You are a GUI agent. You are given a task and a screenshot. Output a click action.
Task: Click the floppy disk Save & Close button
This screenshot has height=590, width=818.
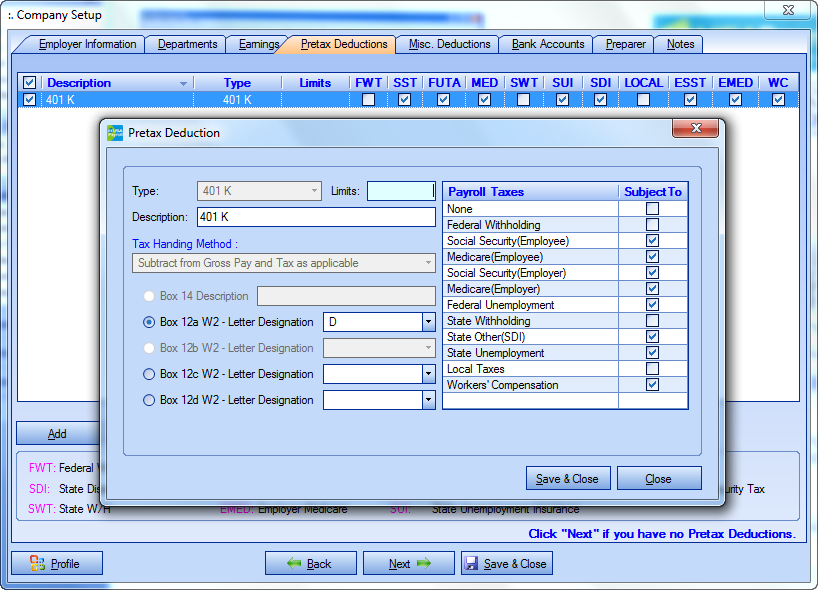506,563
